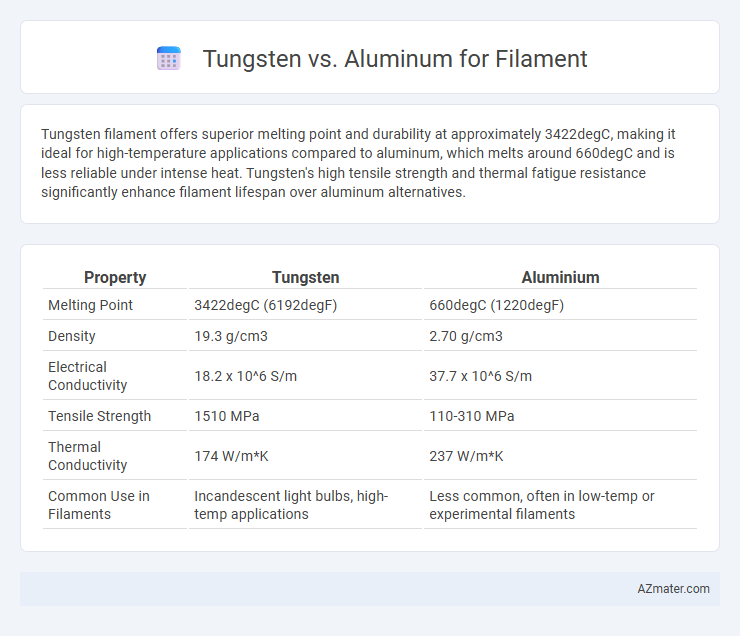Click the summary paragraph about tungsten filament

coord(359,163)
